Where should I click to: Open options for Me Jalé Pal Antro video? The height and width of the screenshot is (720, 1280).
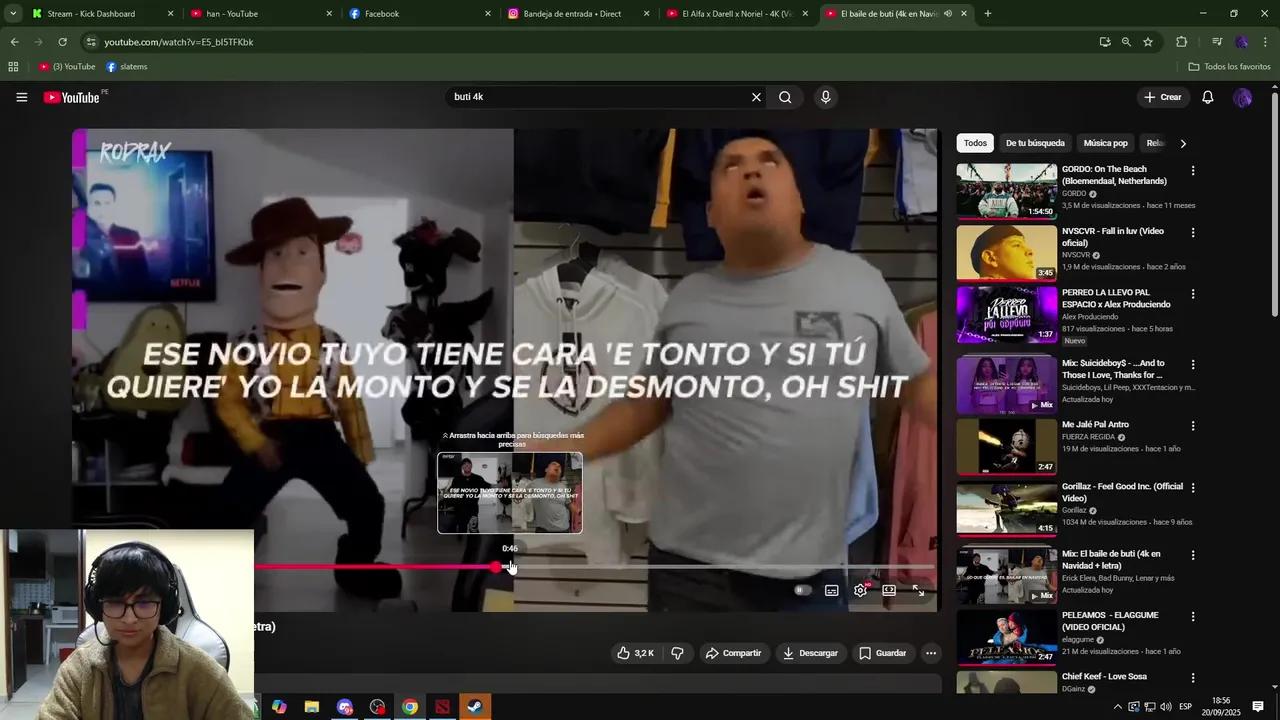point(1192,426)
